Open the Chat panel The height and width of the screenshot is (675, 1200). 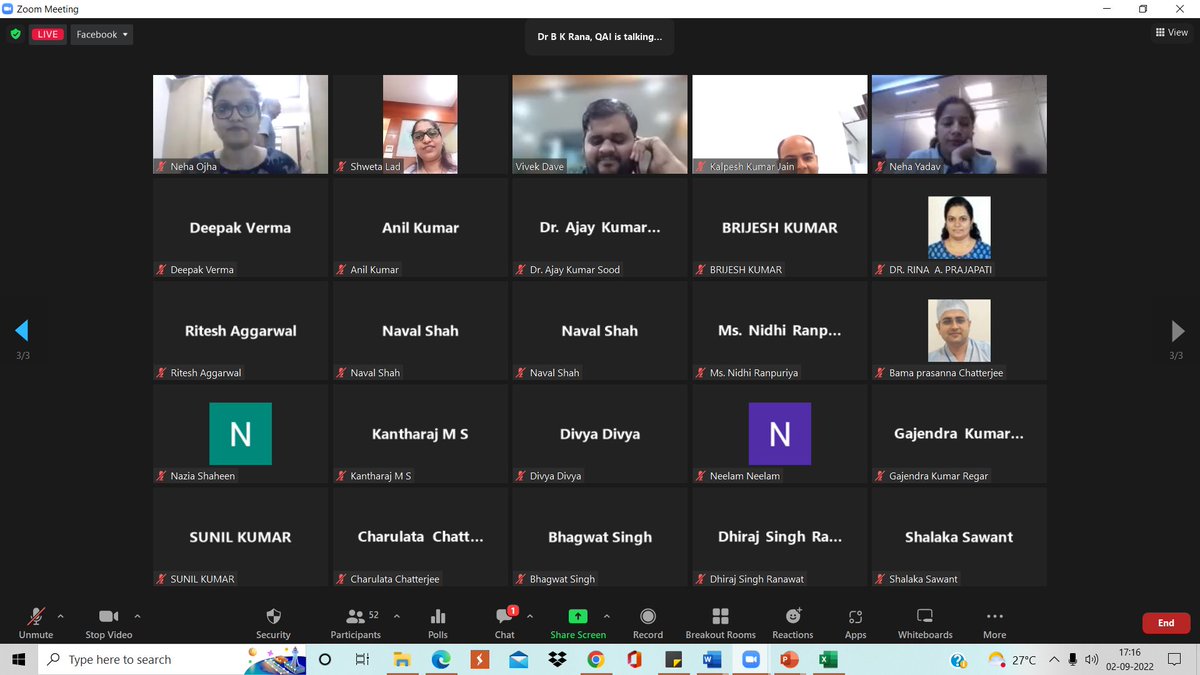click(x=505, y=622)
